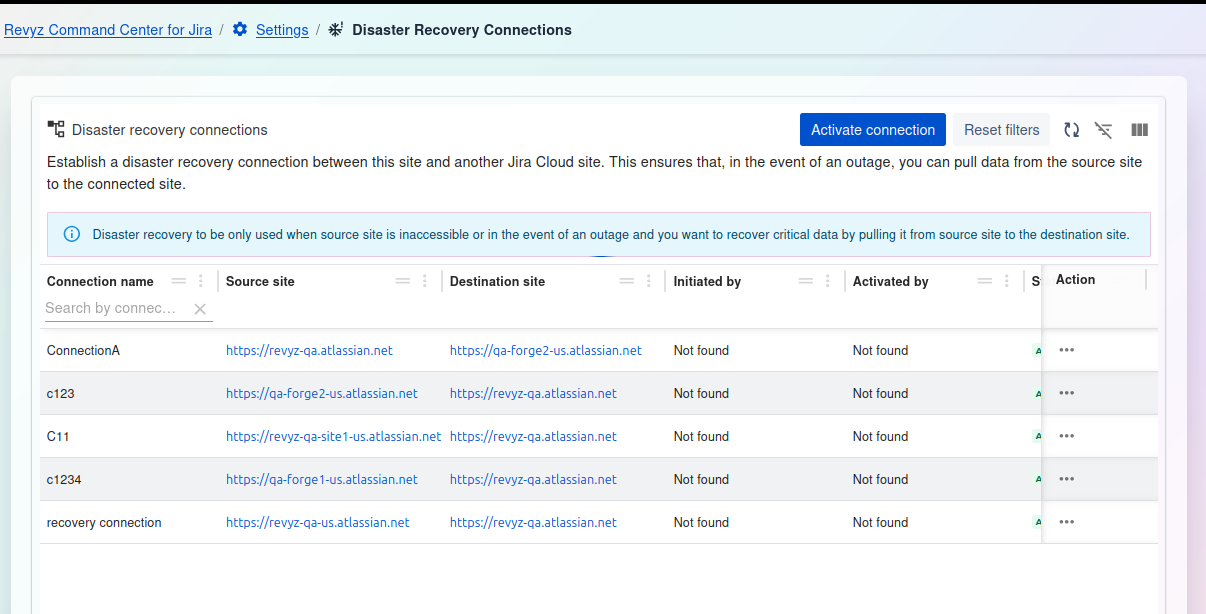Open actions menu for c123 row
This screenshot has height=614, width=1206.
[x=1066, y=393]
